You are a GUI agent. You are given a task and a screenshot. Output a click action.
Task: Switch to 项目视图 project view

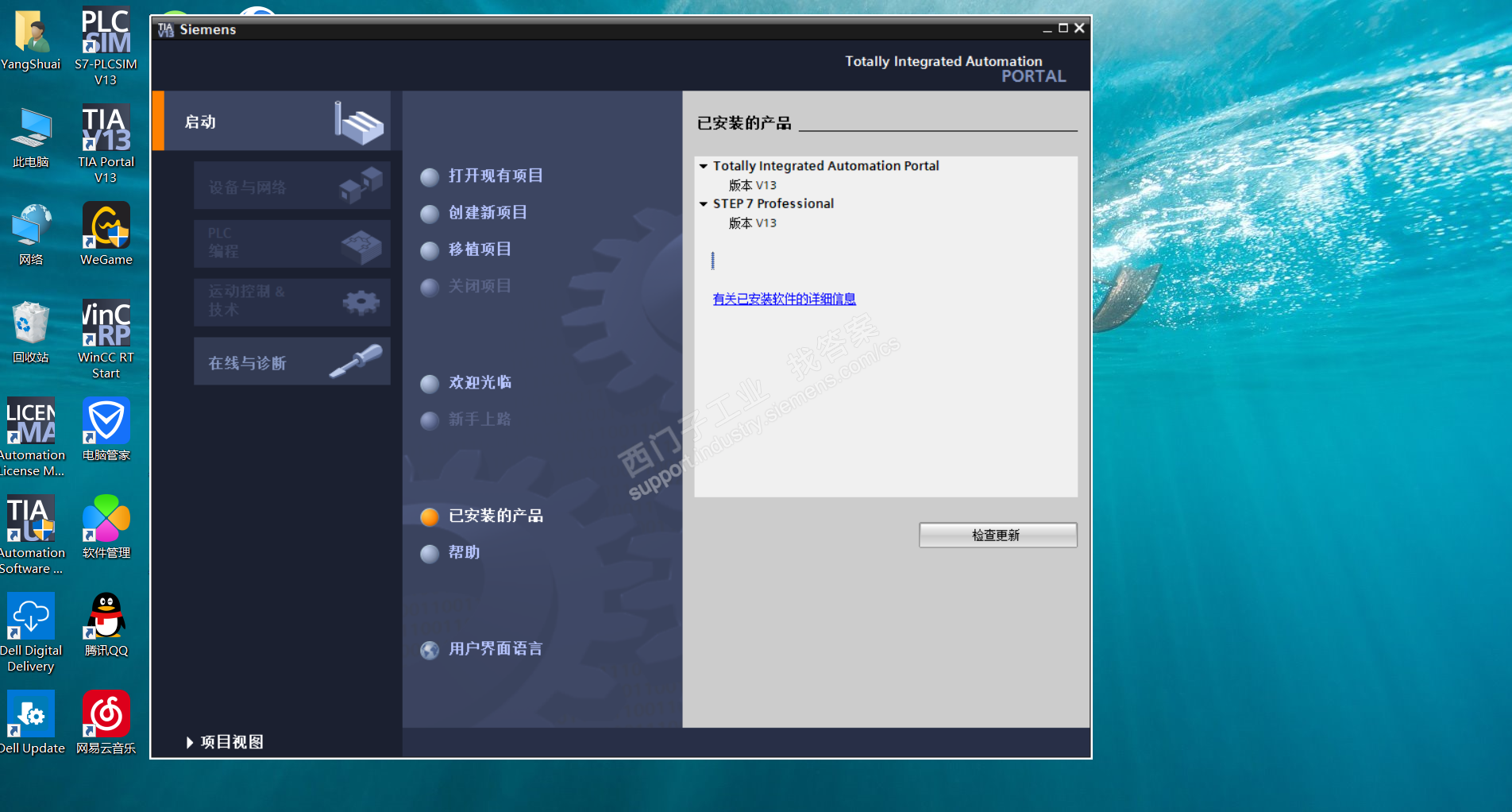pyautogui.click(x=225, y=742)
